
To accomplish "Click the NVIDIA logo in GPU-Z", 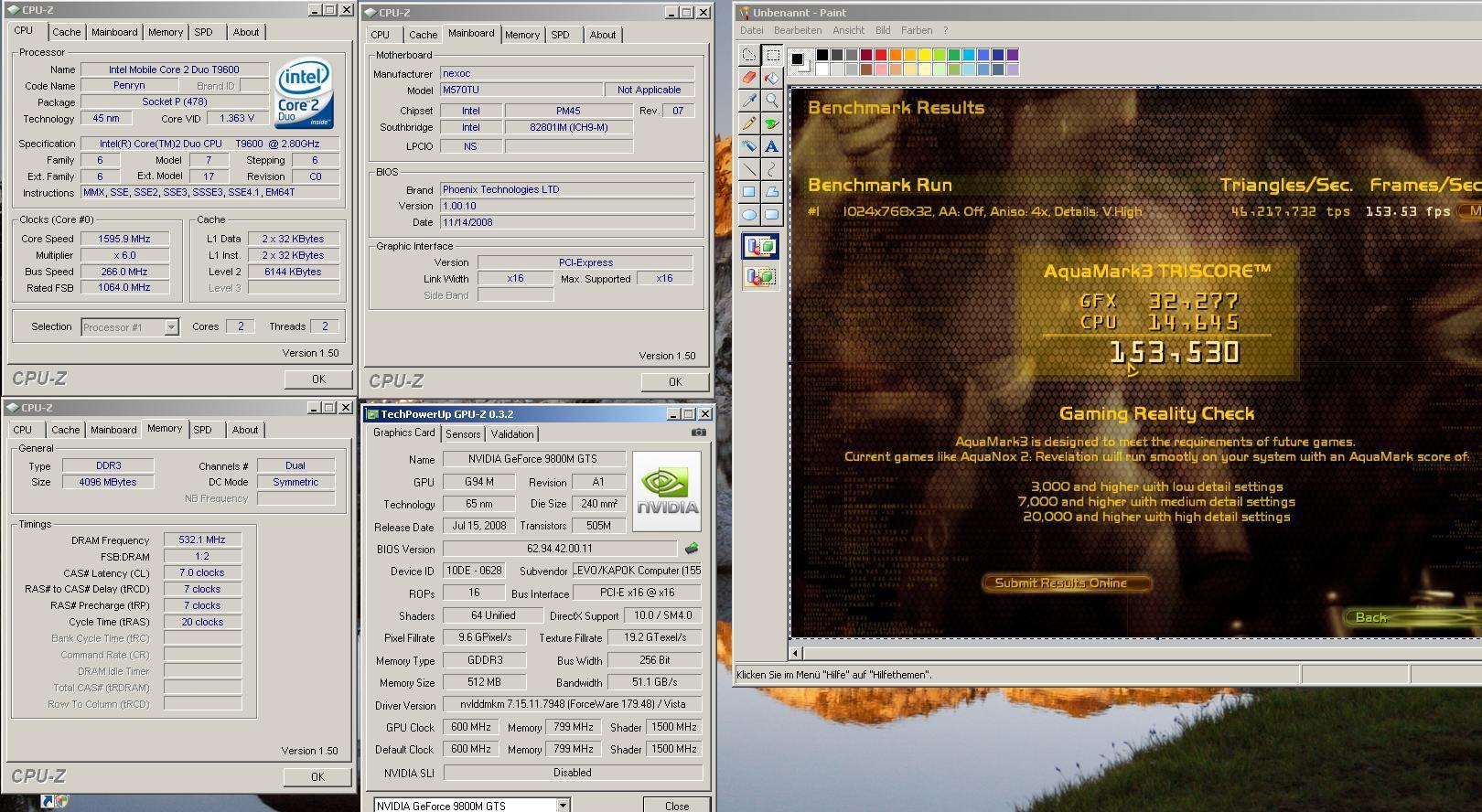I will [x=667, y=491].
